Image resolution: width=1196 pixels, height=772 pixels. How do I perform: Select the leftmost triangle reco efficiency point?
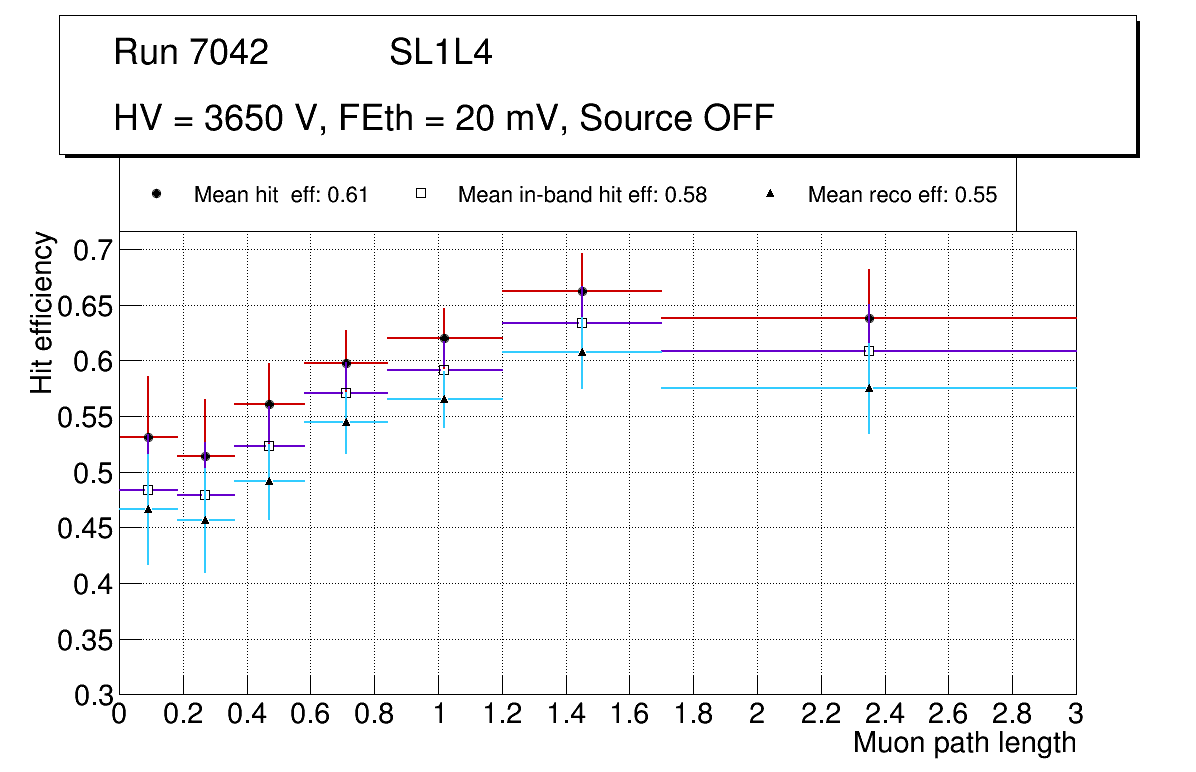[x=148, y=509]
